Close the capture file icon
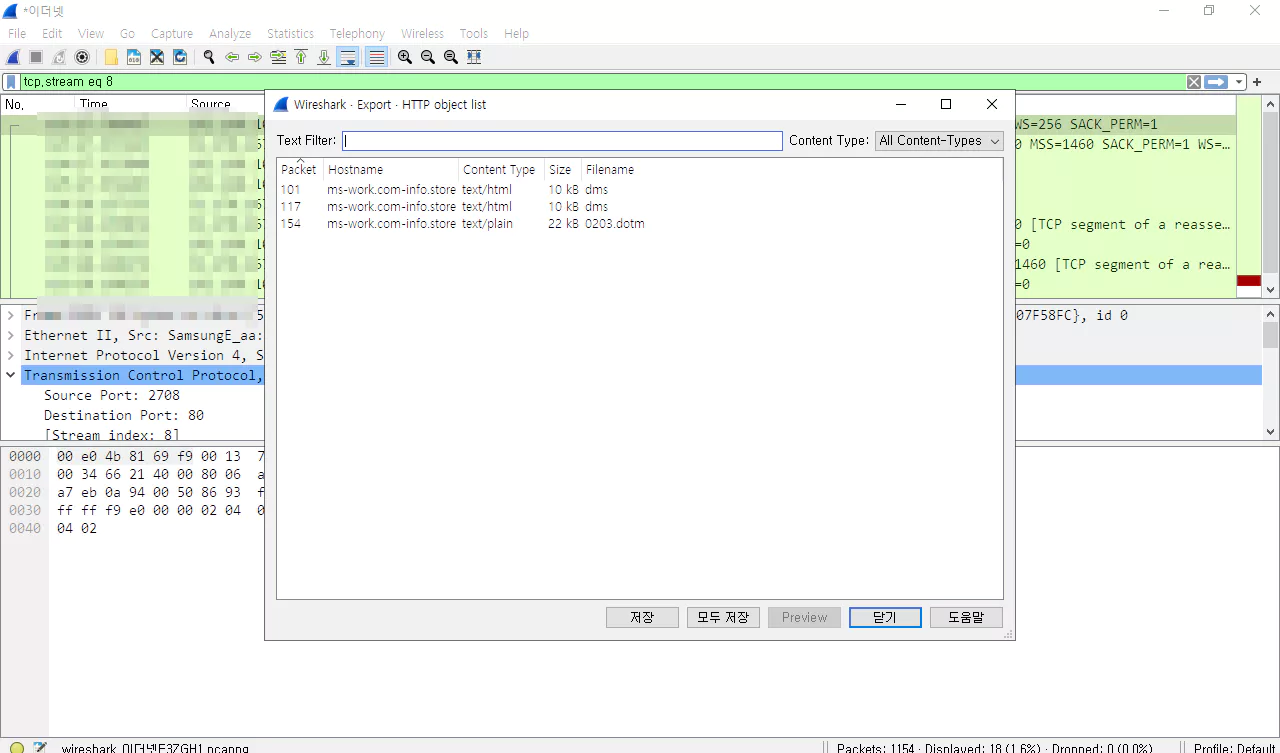 157,57
